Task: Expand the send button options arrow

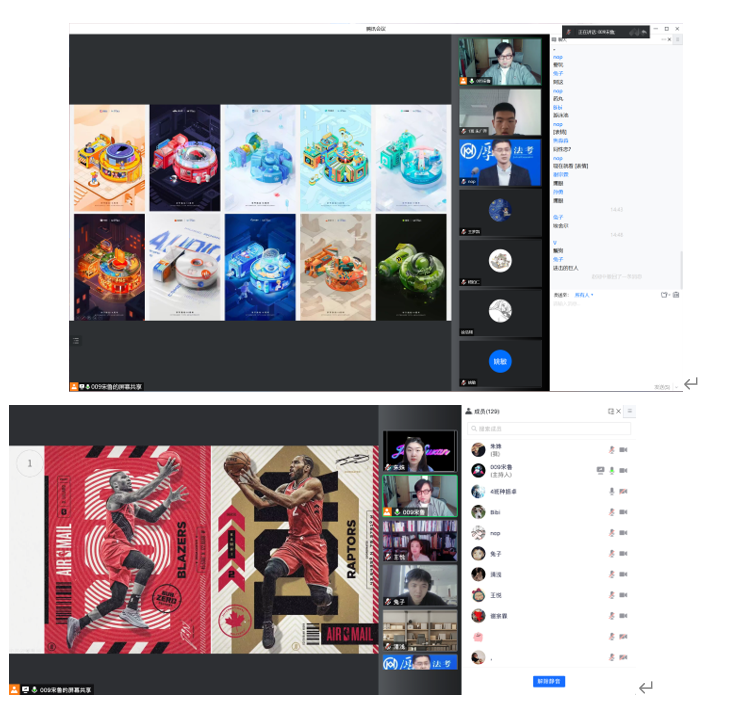Action: (676, 387)
